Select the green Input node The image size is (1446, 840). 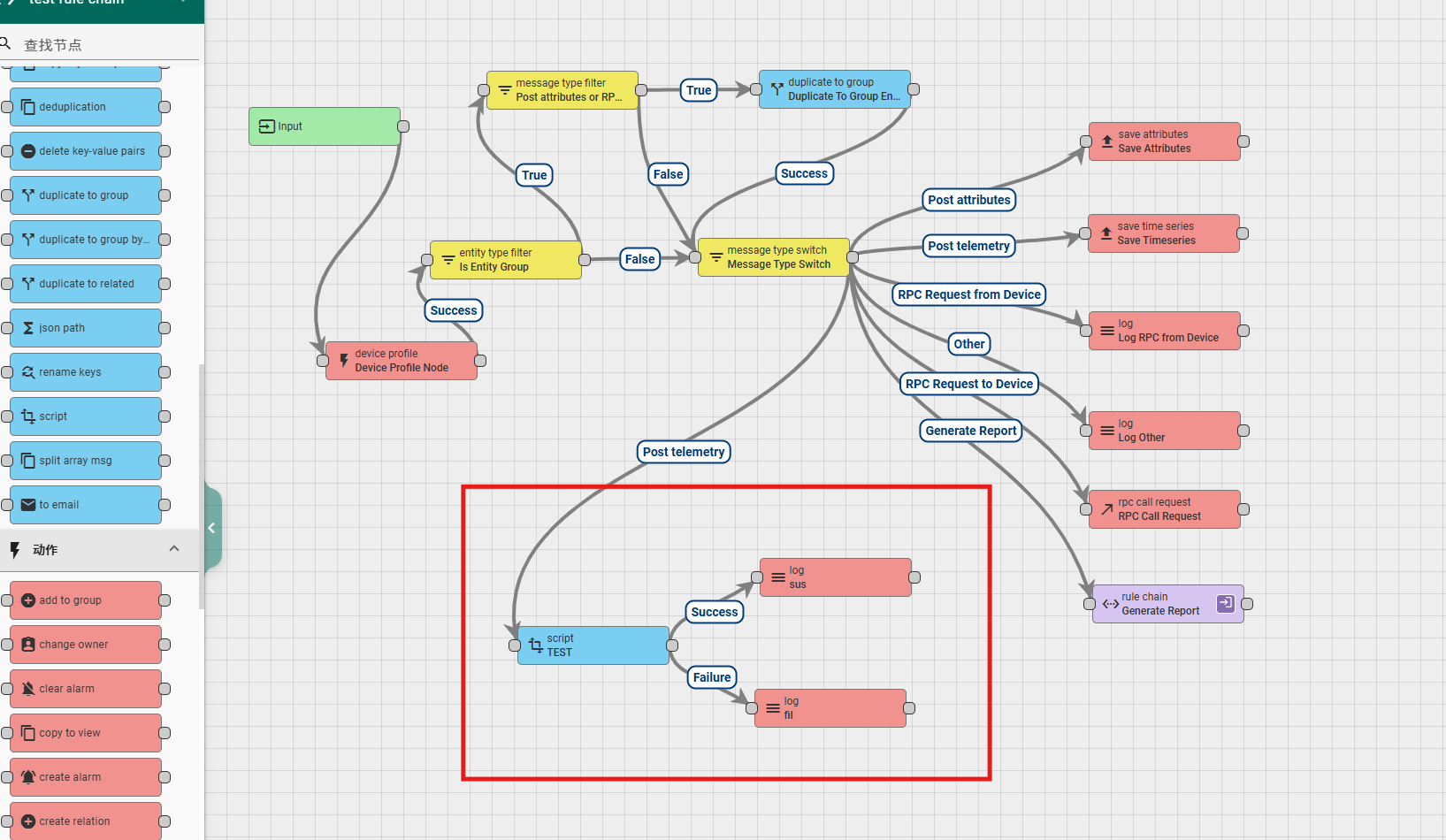325,126
